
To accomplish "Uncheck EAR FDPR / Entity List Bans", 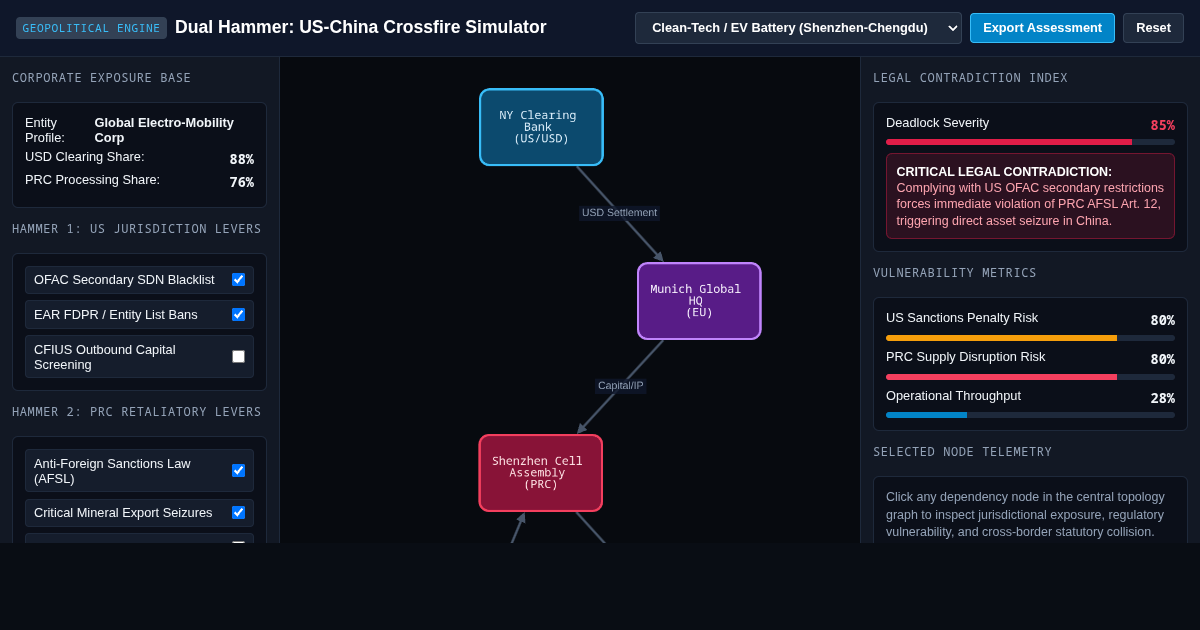I will tap(238, 314).
